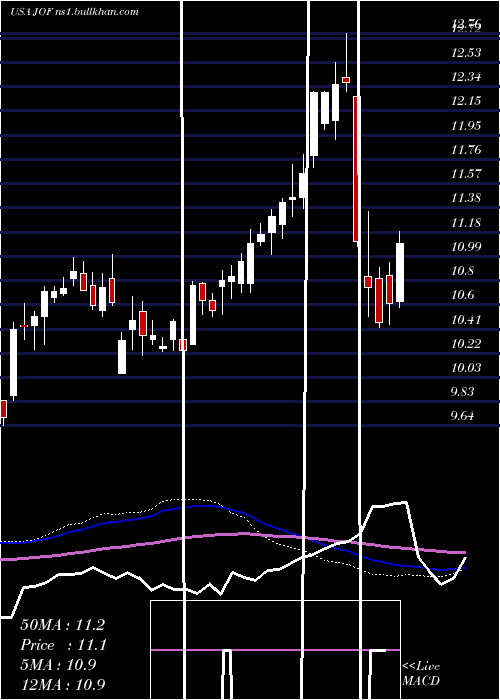The width and height of the screenshot is (500, 700).
Task: Select the 10.03 price axis label
Action: (x=466, y=367)
